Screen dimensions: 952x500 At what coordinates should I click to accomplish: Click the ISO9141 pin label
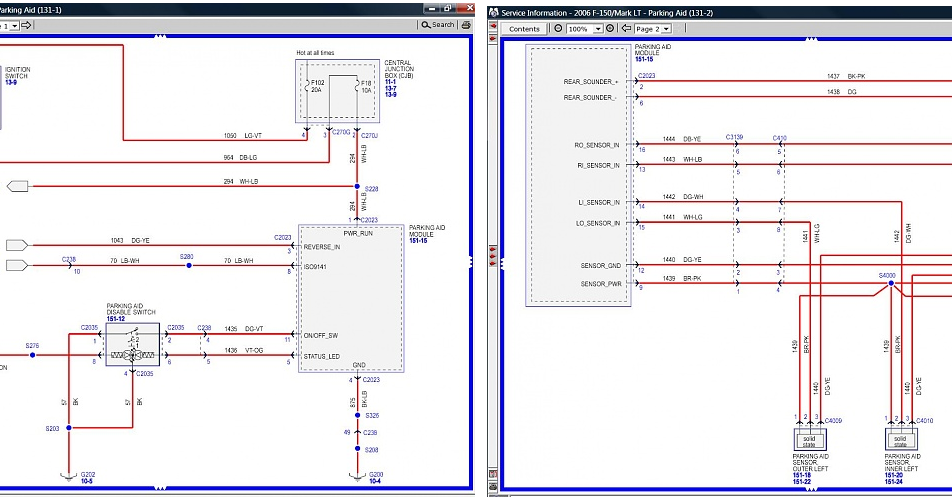[315, 267]
